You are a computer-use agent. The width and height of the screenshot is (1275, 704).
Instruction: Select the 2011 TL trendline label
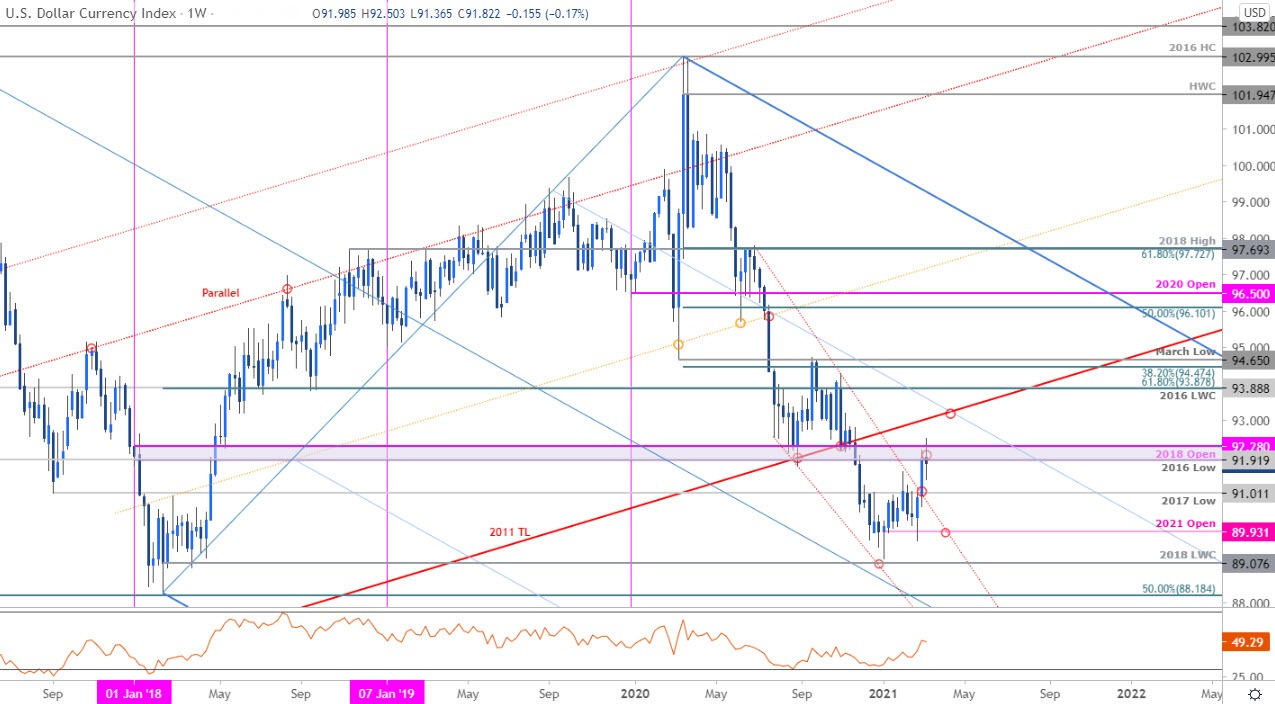[x=508, y=532]
